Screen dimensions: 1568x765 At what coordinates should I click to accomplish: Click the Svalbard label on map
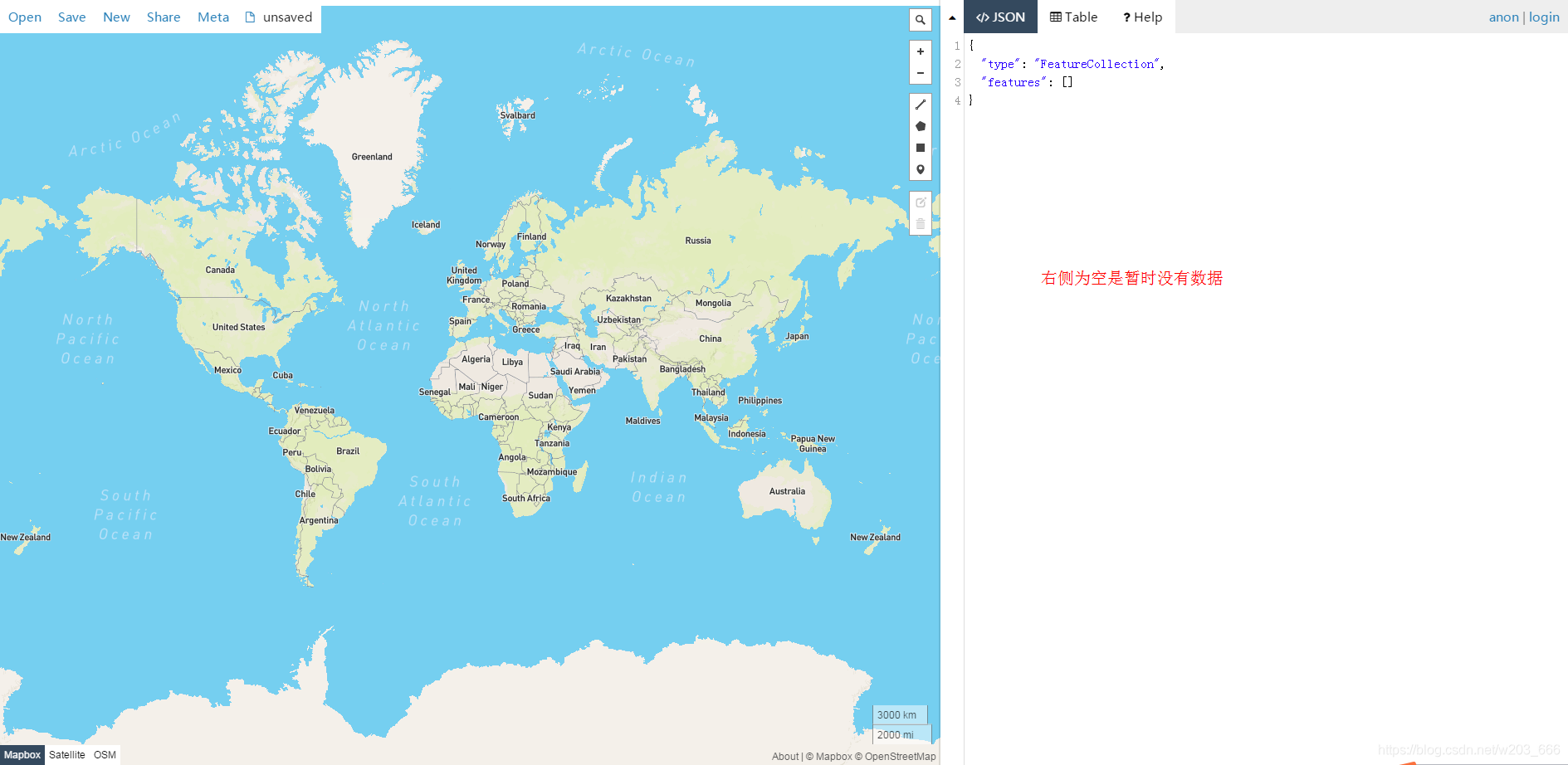point(517,115)
